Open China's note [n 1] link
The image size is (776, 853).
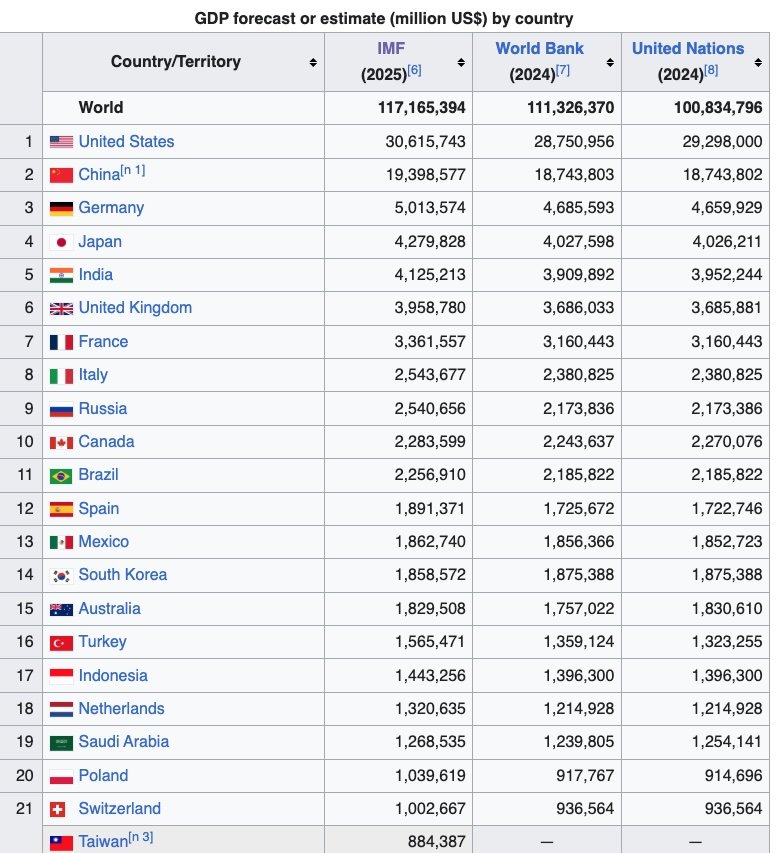pyautogui.click(x=133, y=170)
